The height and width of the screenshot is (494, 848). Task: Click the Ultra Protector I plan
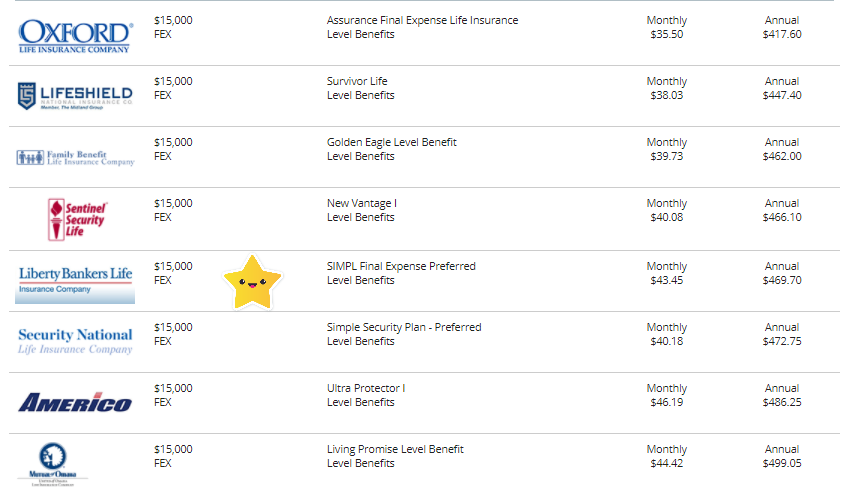click(x=365, y=388)
